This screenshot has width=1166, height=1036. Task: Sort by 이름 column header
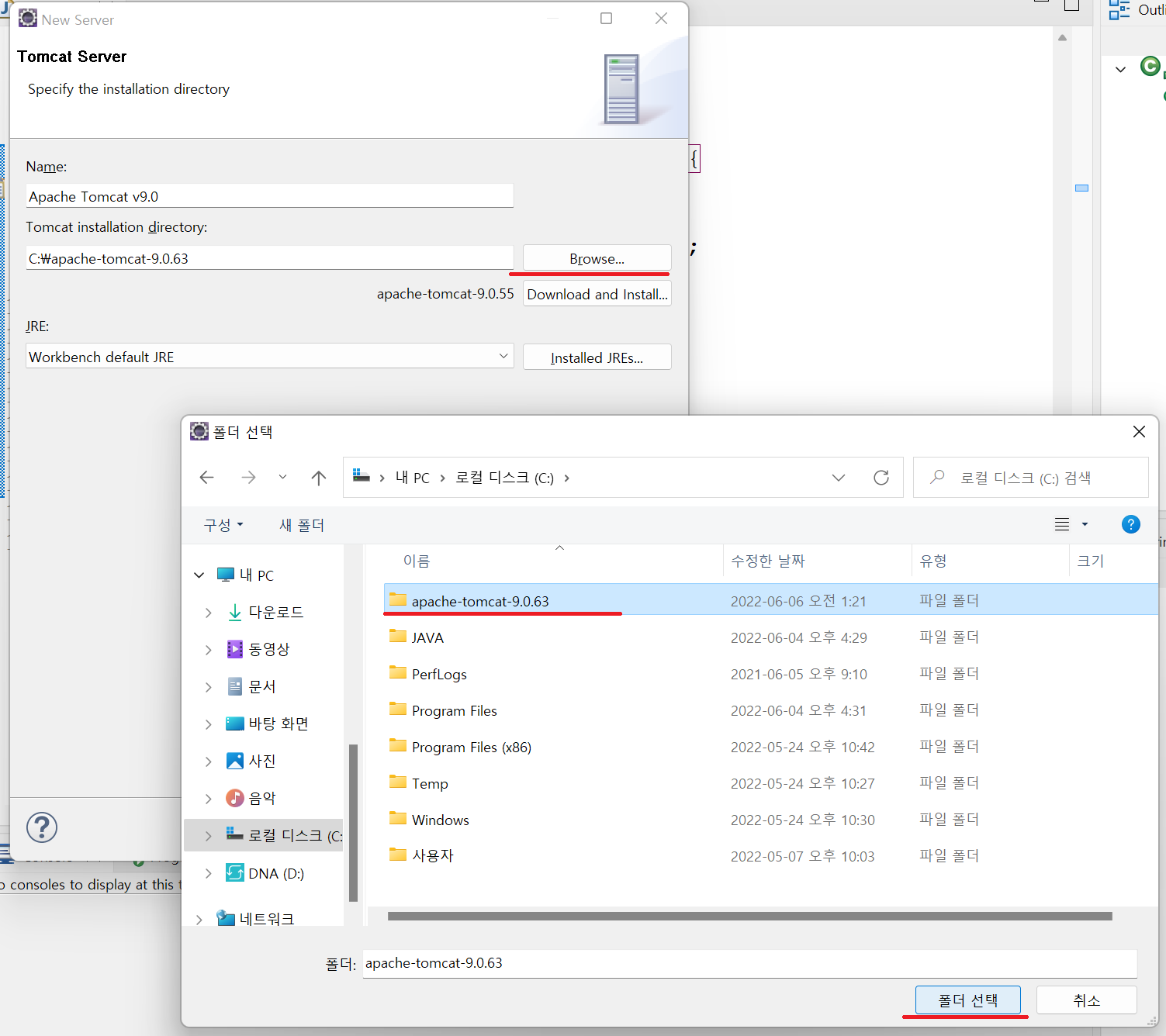(417, 561)
